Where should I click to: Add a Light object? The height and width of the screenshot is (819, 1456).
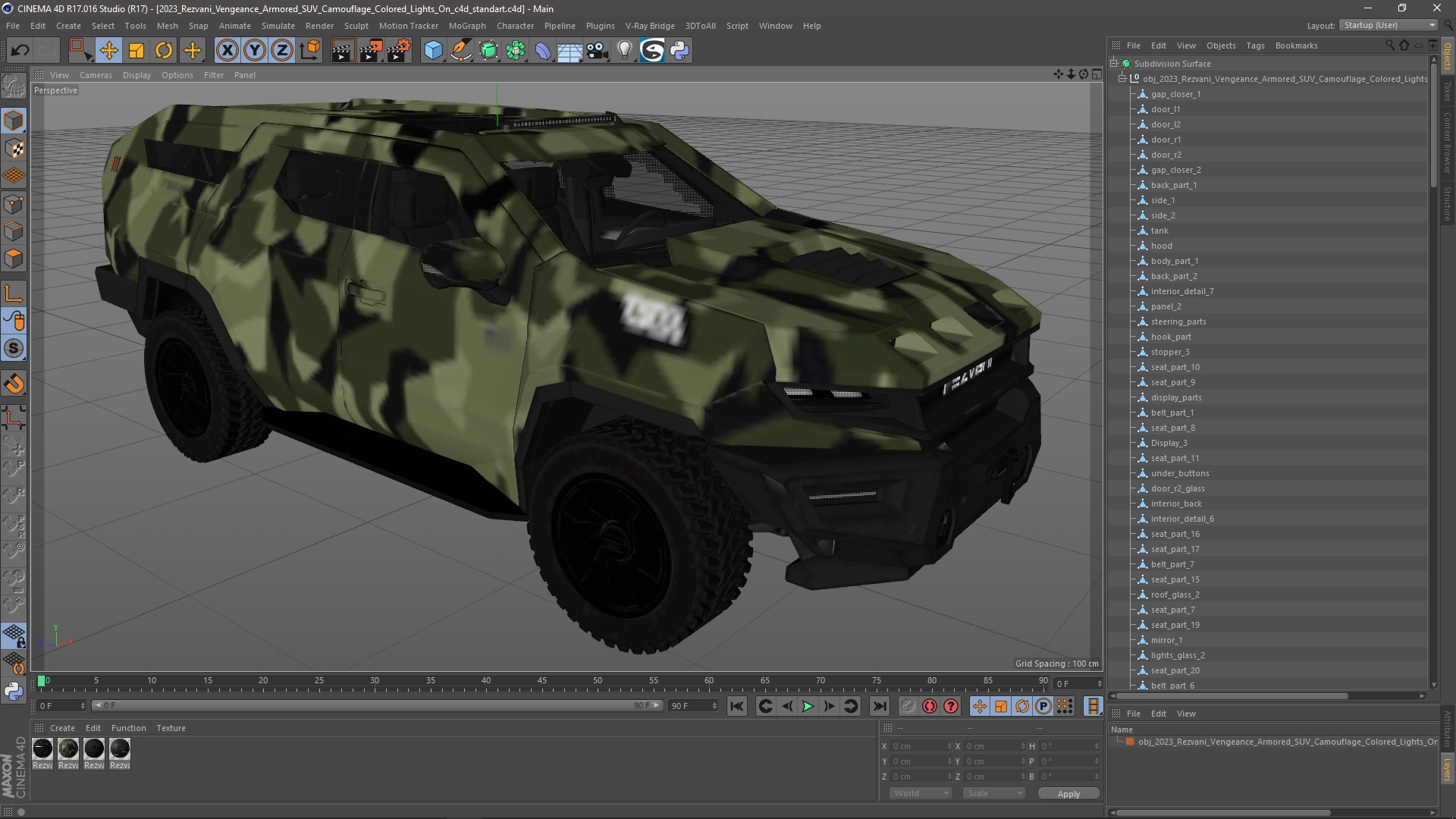point(625,51)
